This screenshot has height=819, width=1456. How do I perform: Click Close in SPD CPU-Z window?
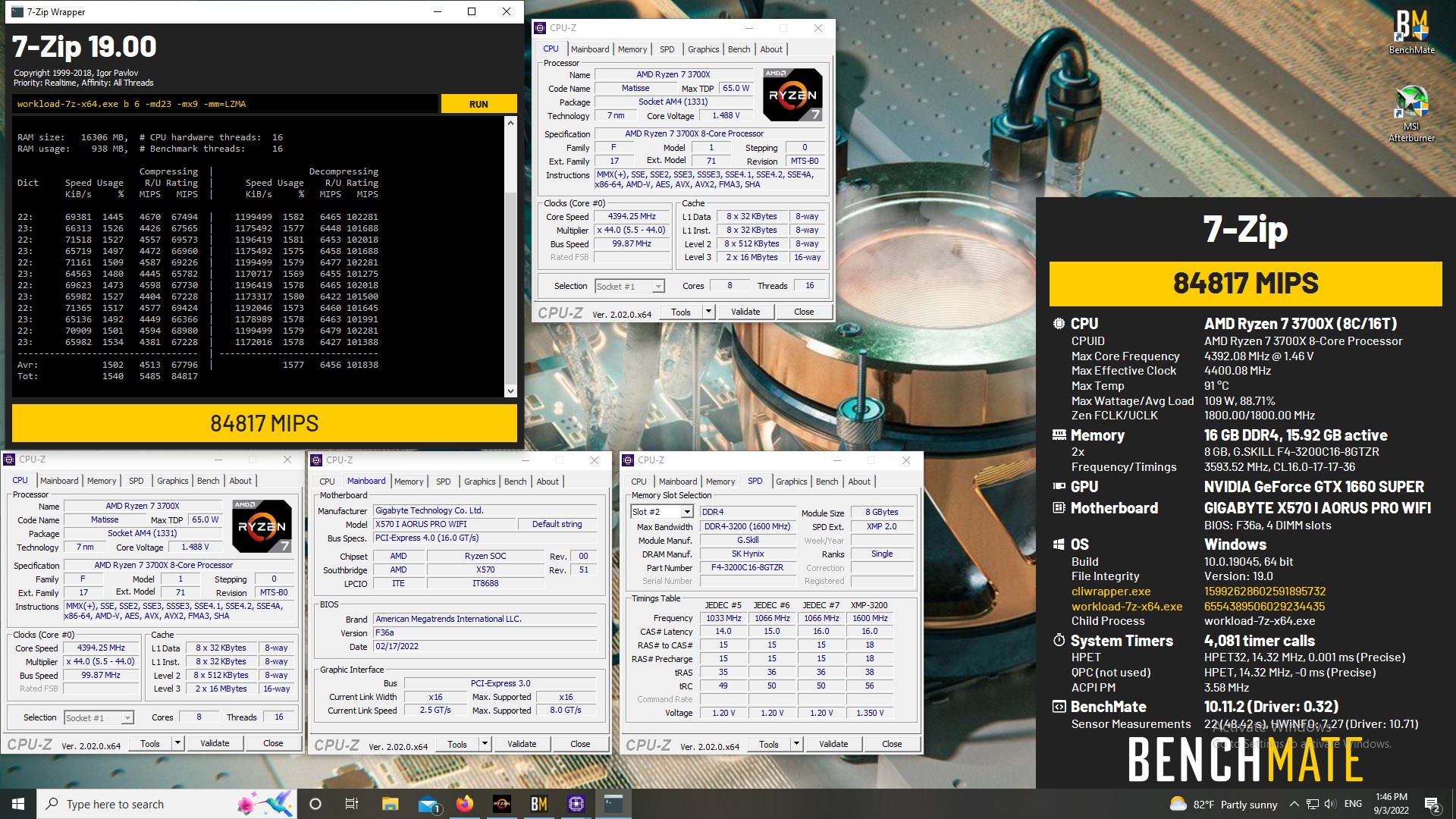point(892,744)
